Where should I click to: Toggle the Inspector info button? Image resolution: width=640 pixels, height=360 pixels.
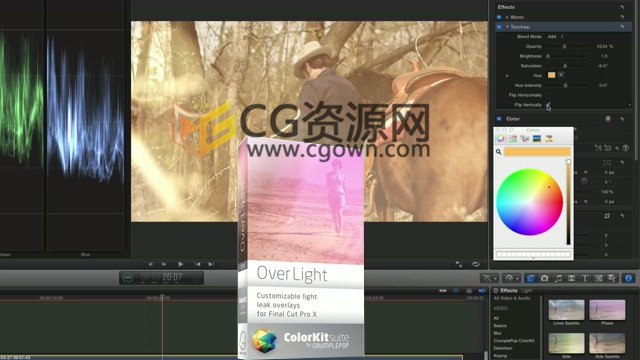(629, 278)
